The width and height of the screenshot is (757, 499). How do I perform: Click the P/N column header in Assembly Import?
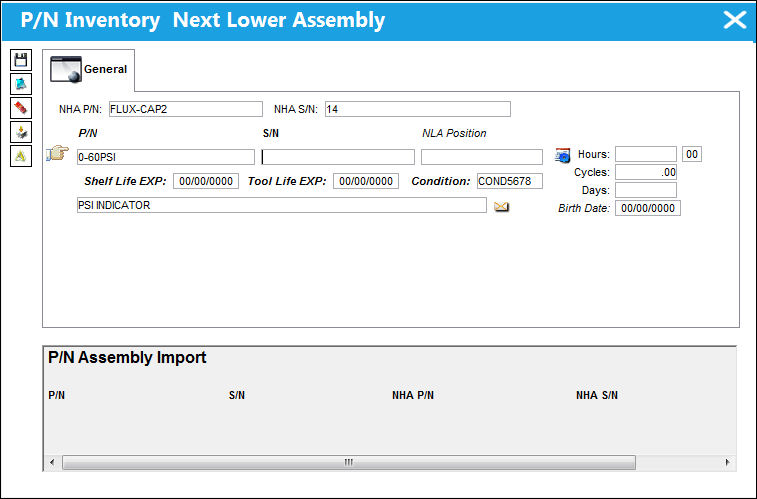[x=56, y=395]
